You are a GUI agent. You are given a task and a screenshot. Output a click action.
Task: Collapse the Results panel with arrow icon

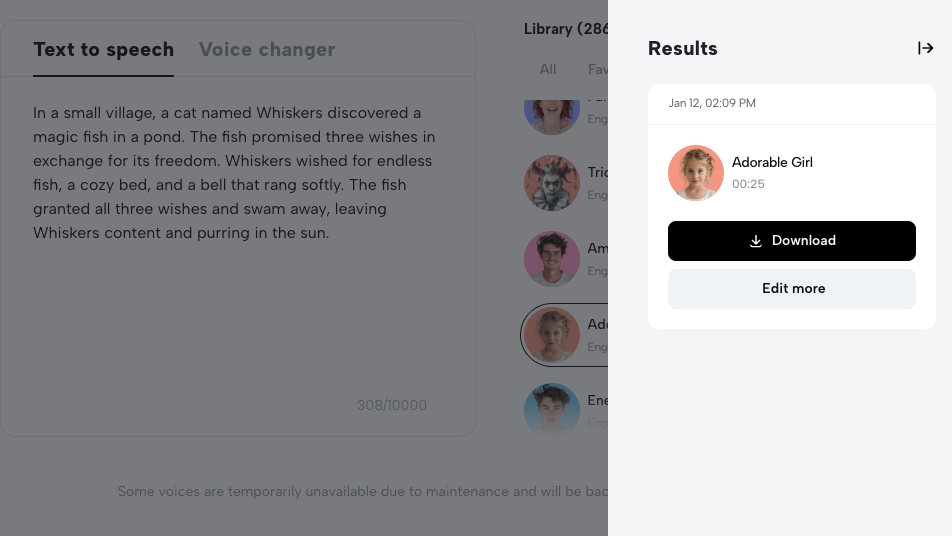(925, 48)
